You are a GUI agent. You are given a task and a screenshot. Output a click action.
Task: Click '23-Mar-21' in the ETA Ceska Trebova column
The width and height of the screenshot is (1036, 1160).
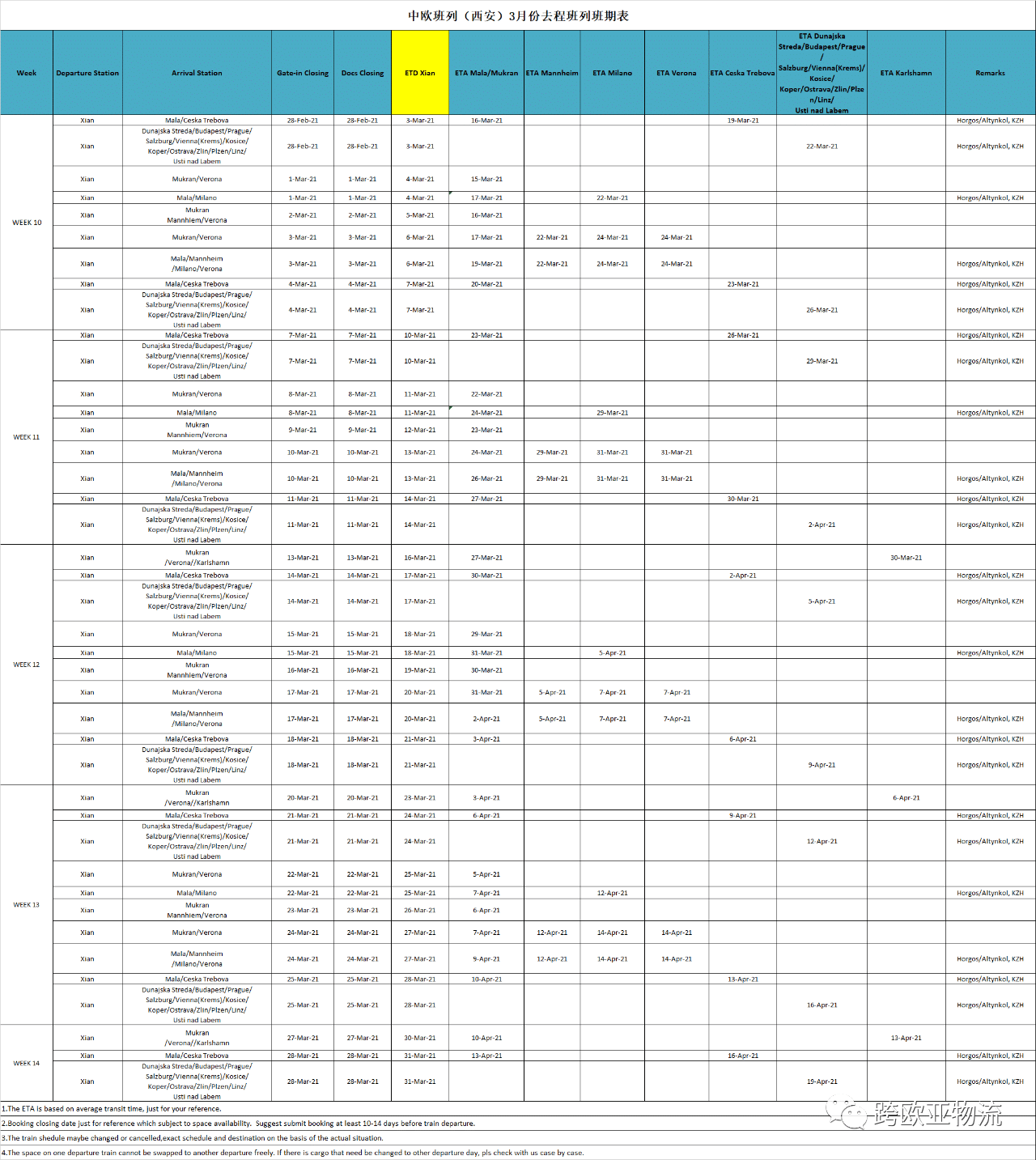[x=742, y=284]
